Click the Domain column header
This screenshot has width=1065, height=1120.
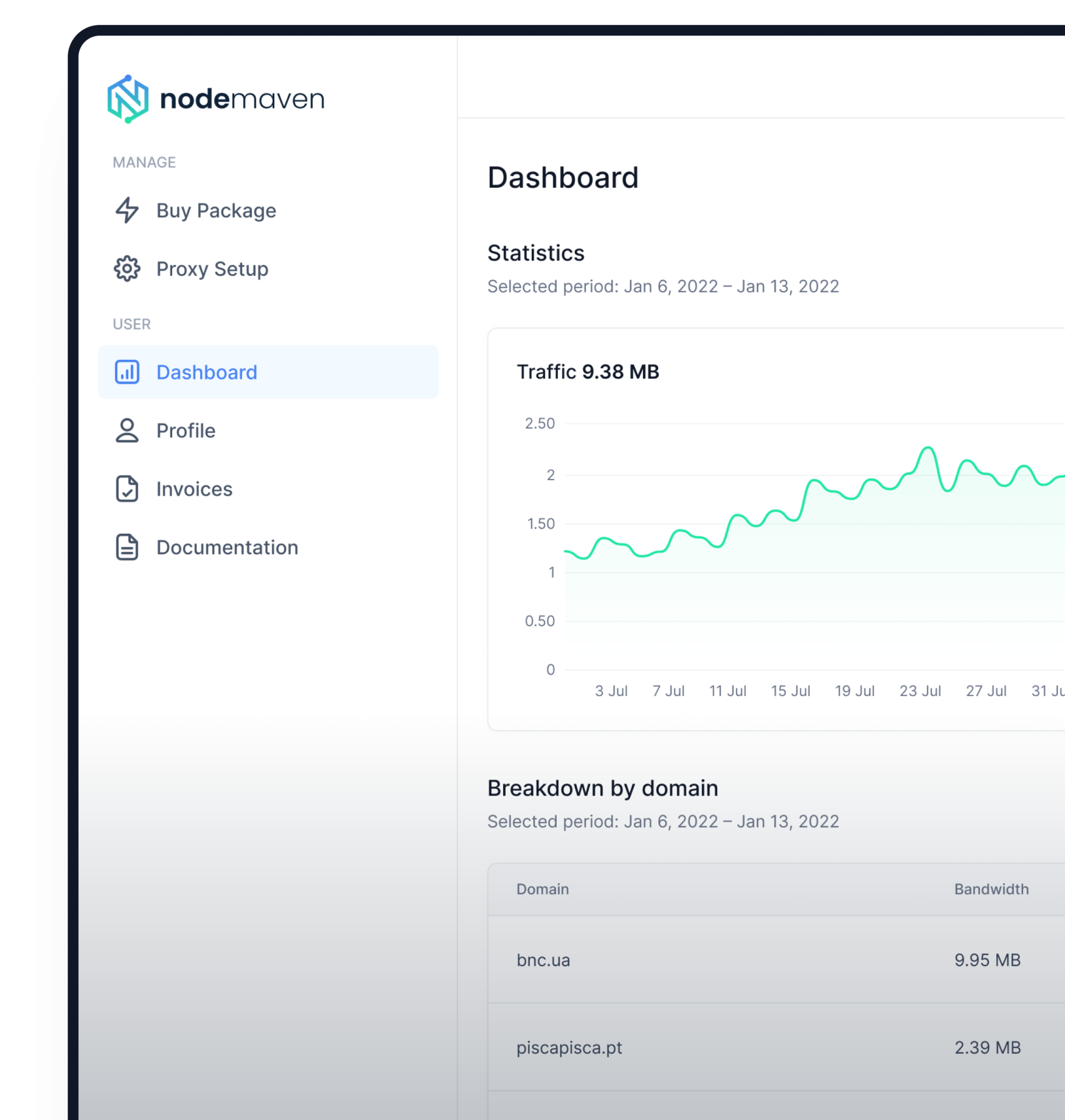(542, 889)
